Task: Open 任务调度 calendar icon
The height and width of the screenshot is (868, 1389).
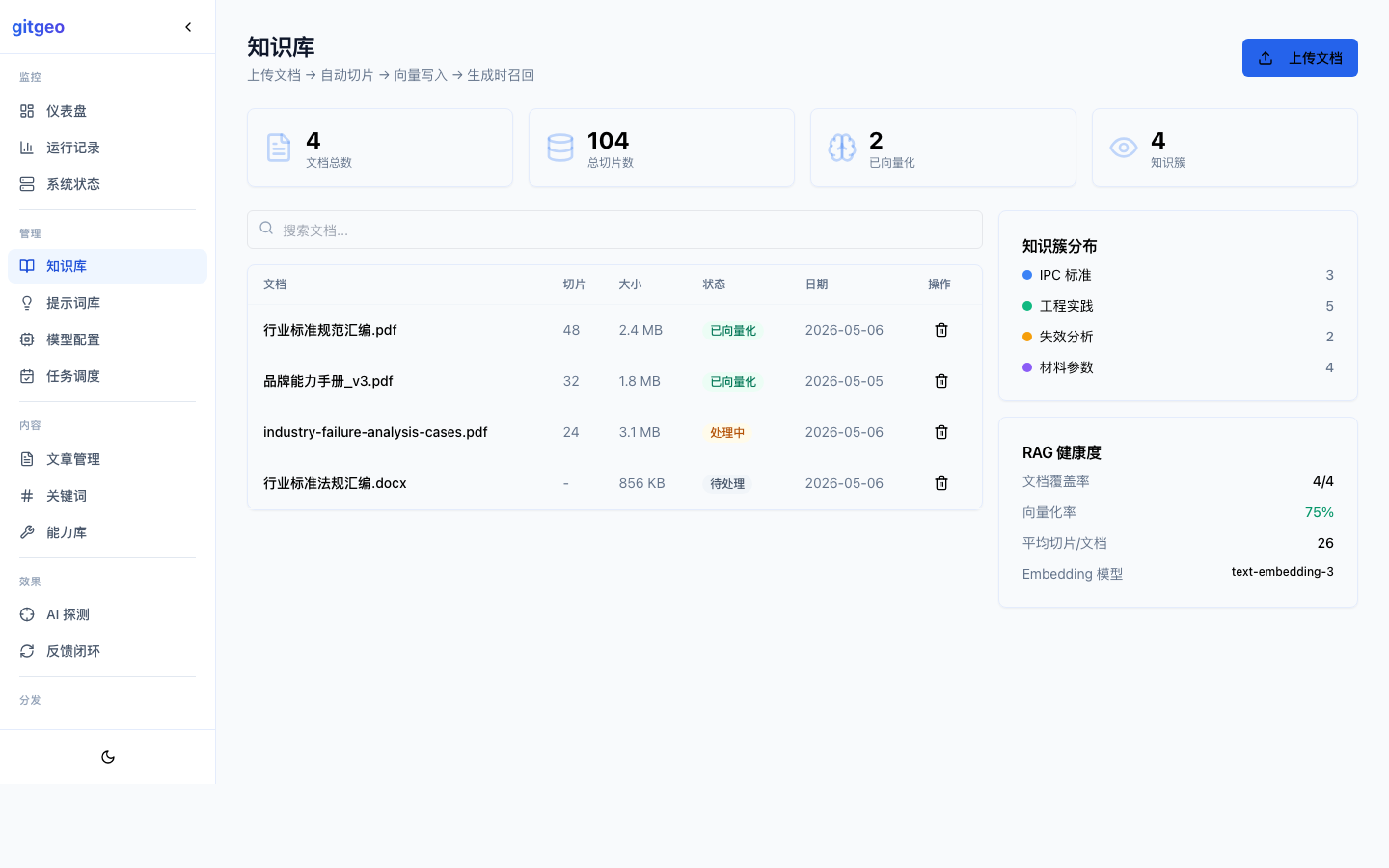Action: tap(27, 376)
